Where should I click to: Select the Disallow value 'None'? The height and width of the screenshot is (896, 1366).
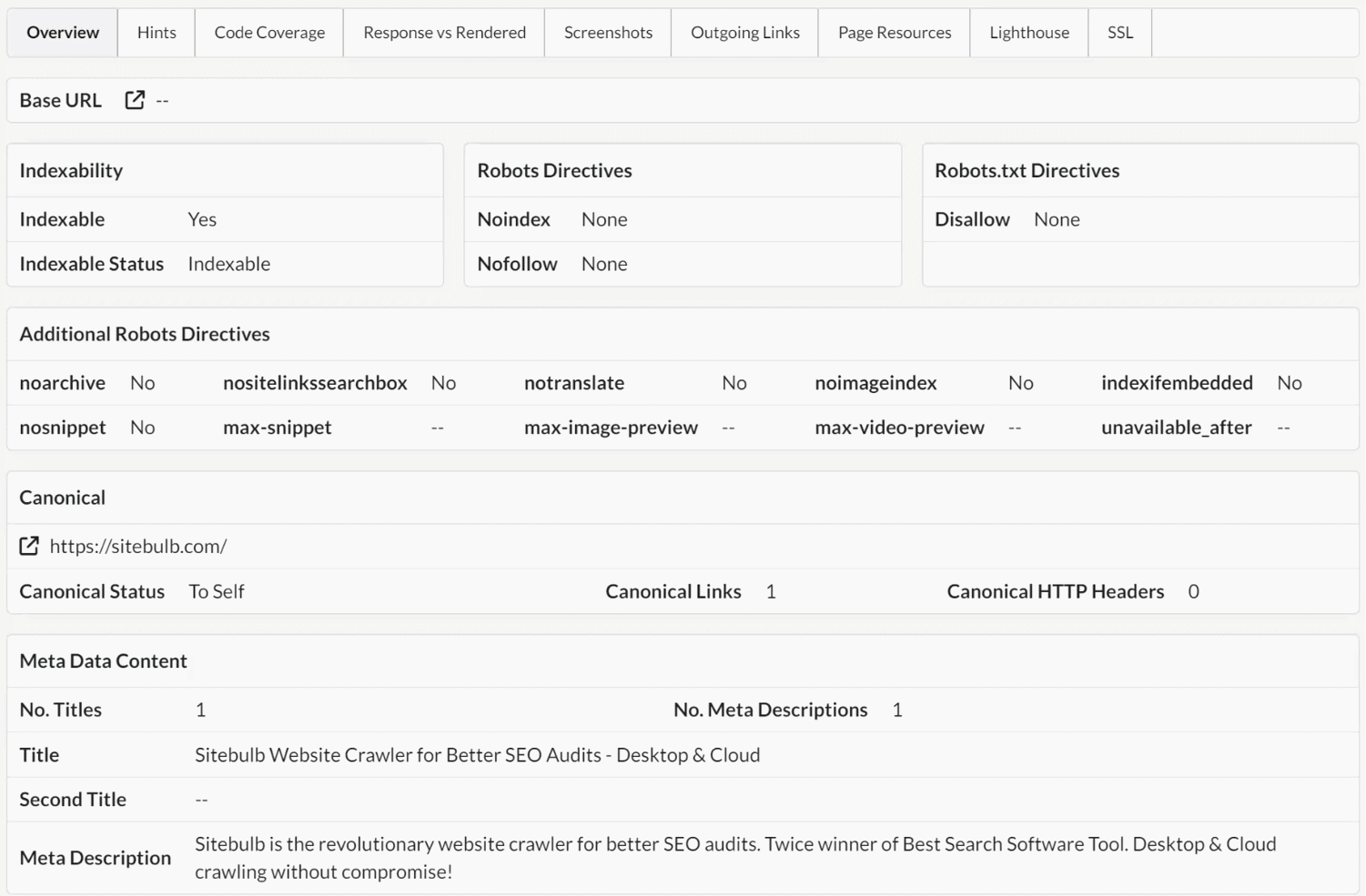(1057, 219)
